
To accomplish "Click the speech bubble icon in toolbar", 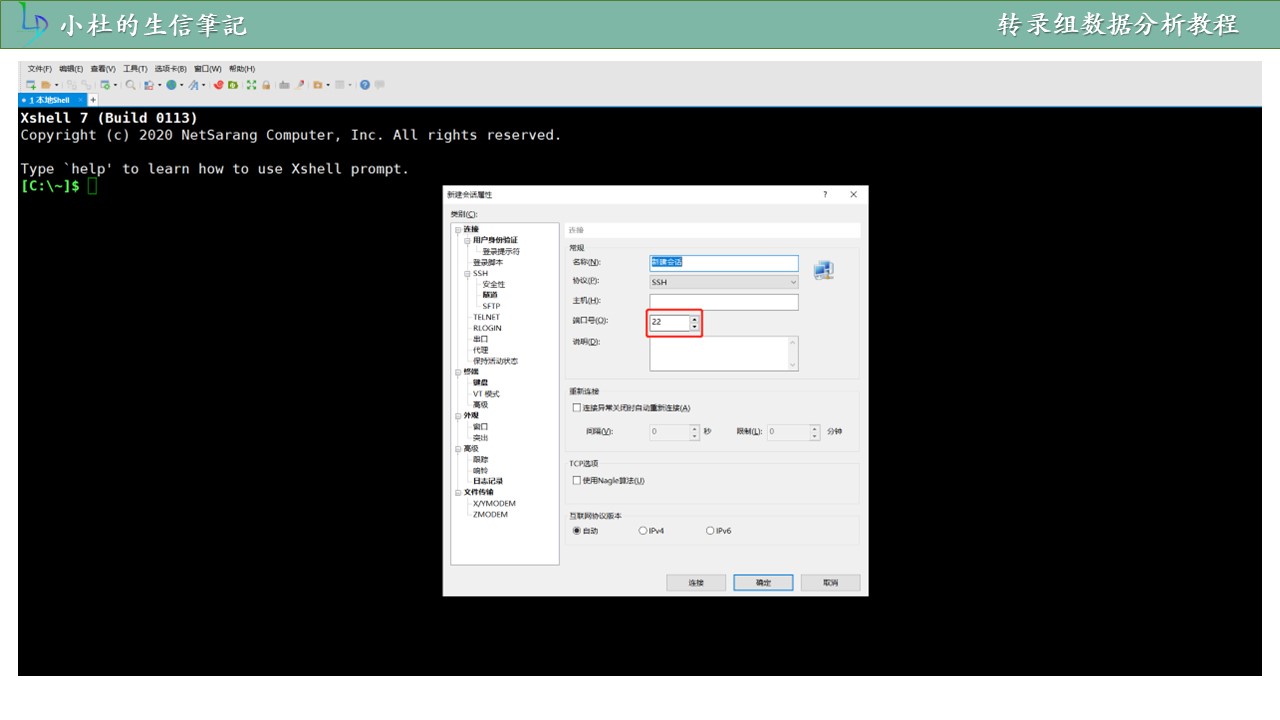I will pyautogui.click(x=379, y=85).
